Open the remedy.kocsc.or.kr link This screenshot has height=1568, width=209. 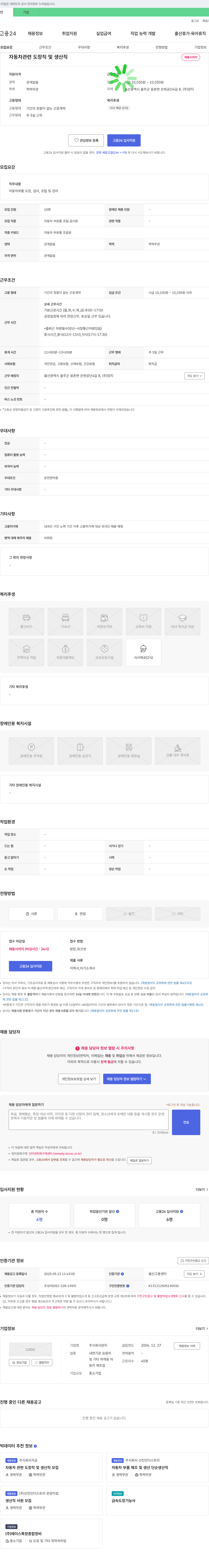pyautogui.click(x=55, y=1154)
